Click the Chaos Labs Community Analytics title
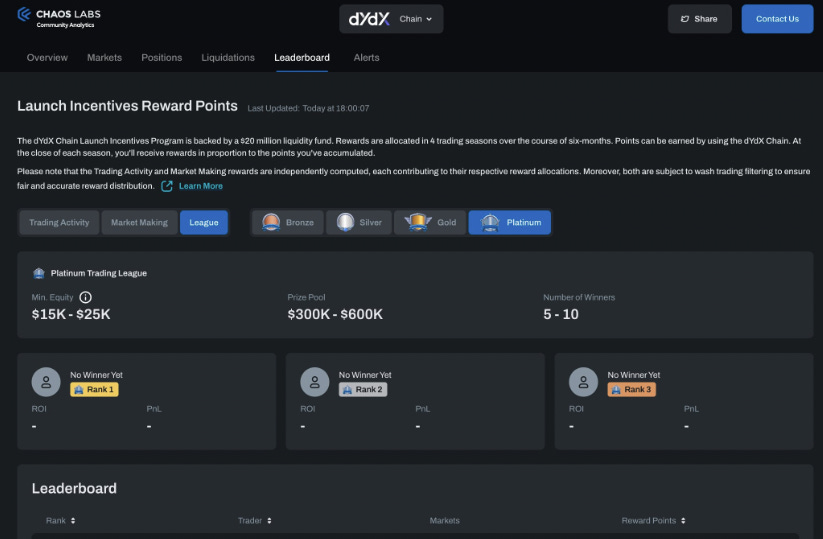This screenshot has width=823, height=539. [68, 18]
